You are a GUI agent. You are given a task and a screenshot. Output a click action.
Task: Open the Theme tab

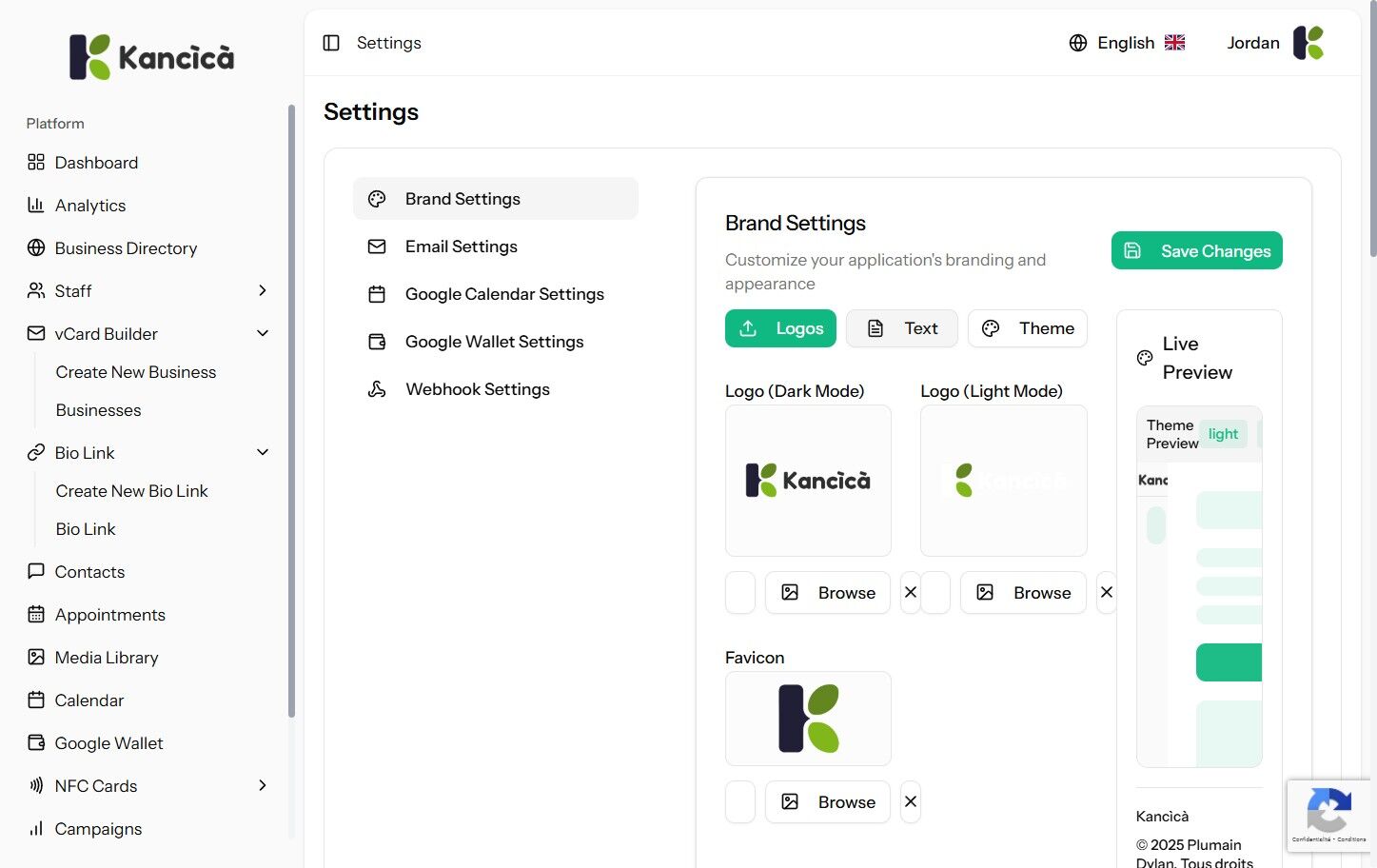(x=1027, y=328)
